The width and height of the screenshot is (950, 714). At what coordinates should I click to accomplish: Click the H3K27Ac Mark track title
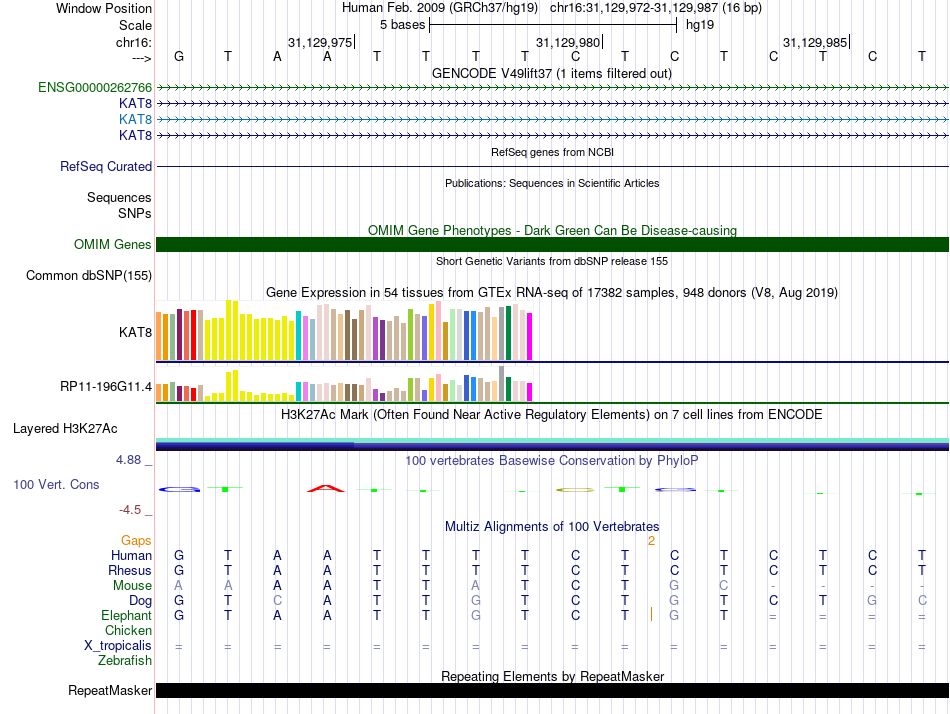click(x=552, y=414)
